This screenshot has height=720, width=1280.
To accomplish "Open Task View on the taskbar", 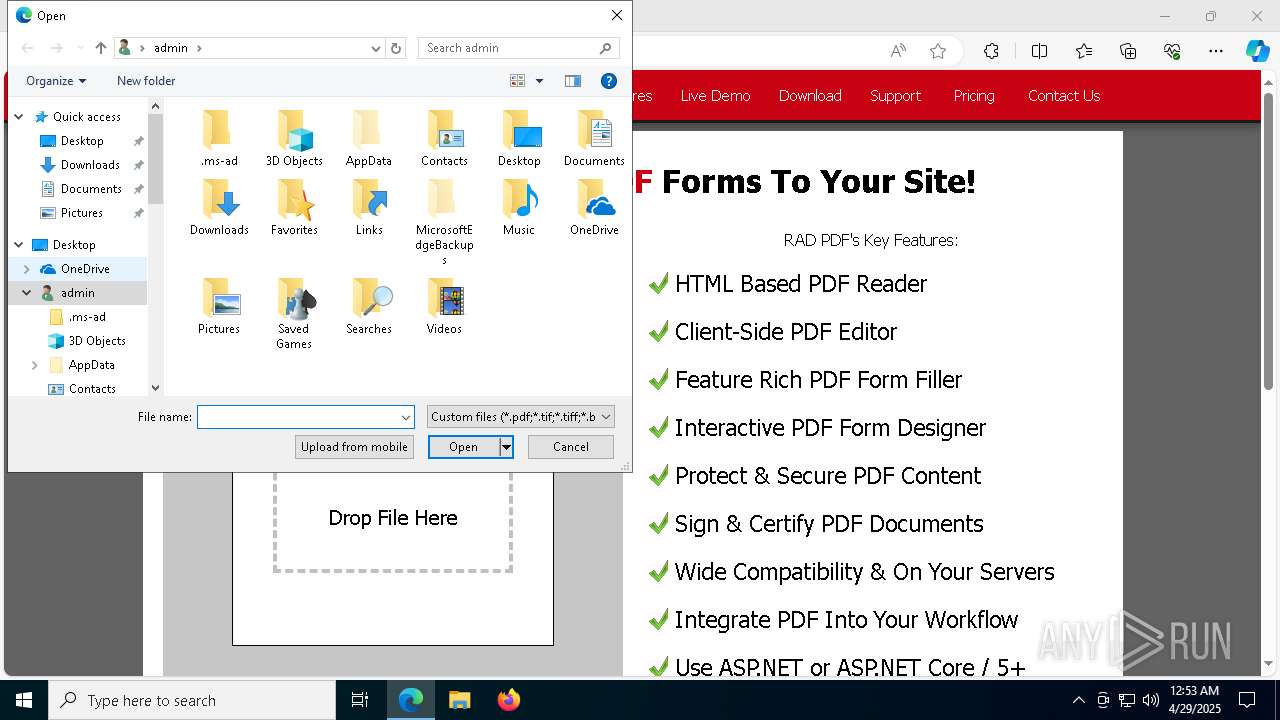I will [360, 700].
